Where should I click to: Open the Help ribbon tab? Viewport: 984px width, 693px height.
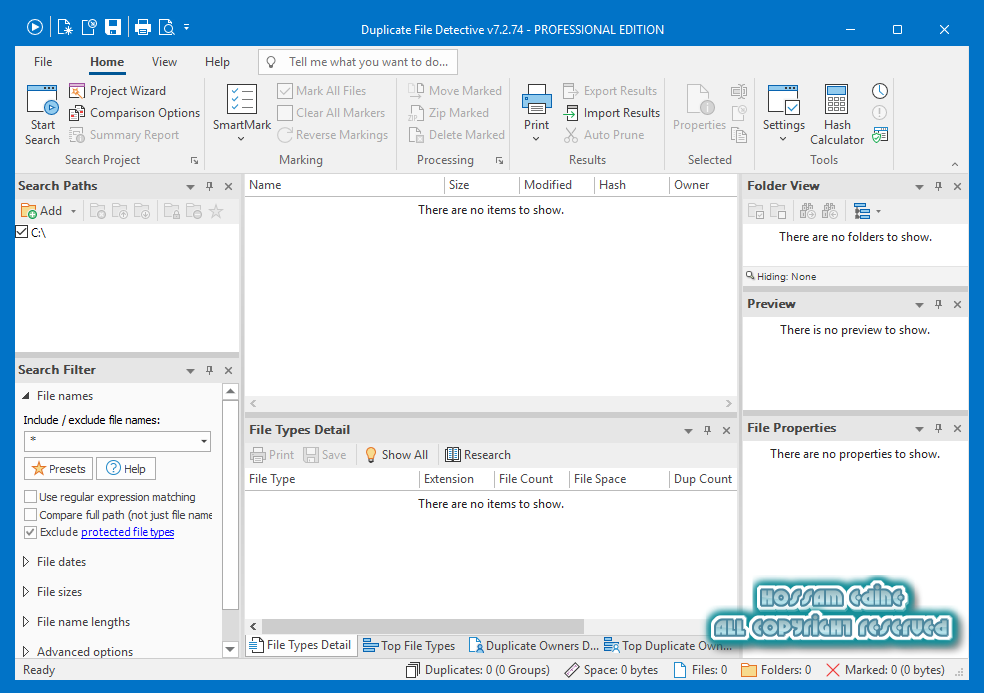217,62
